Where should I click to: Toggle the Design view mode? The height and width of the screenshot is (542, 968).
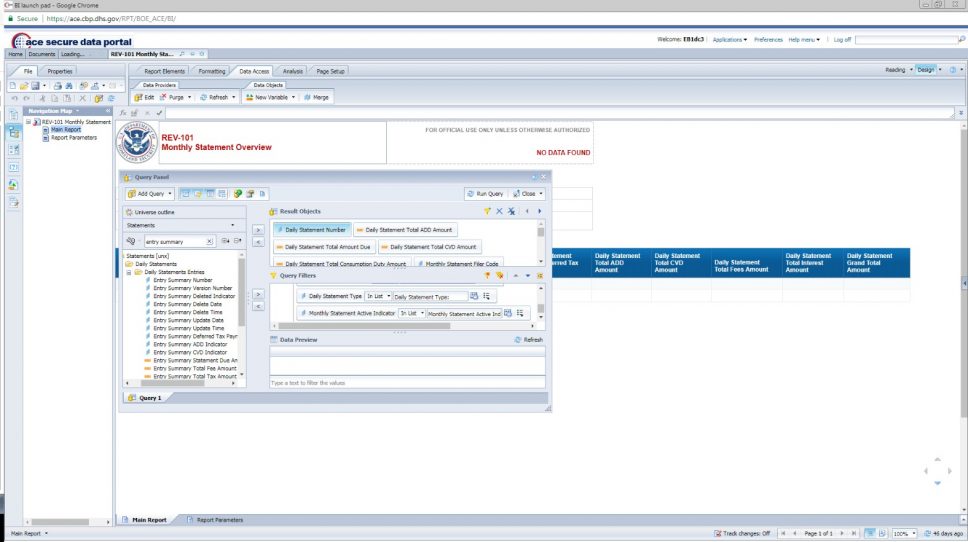coord(926,70)
